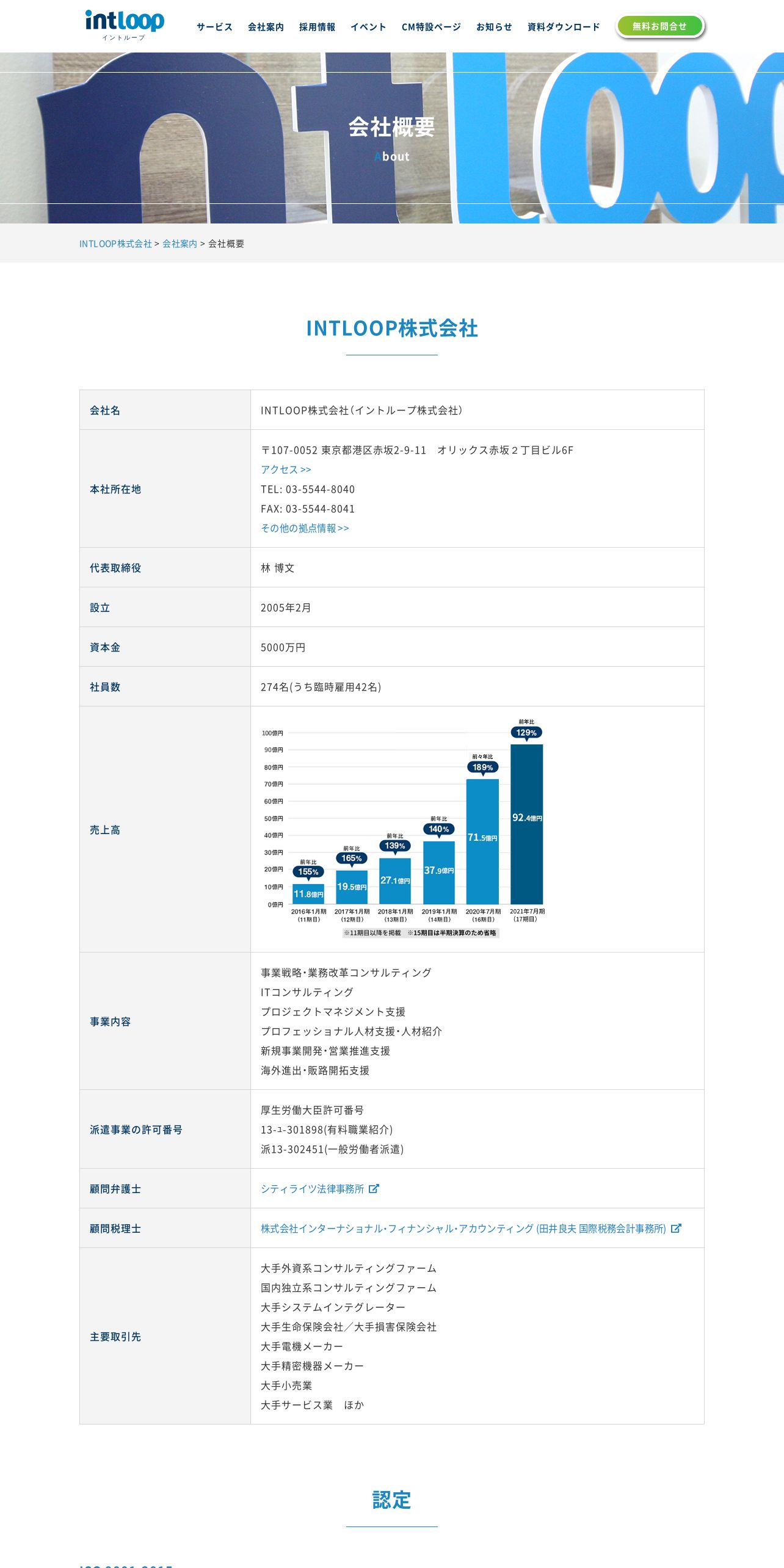Click the text 274名(うち臨時雇用42名)
784x1568 pixels.
tap(321, 687)
